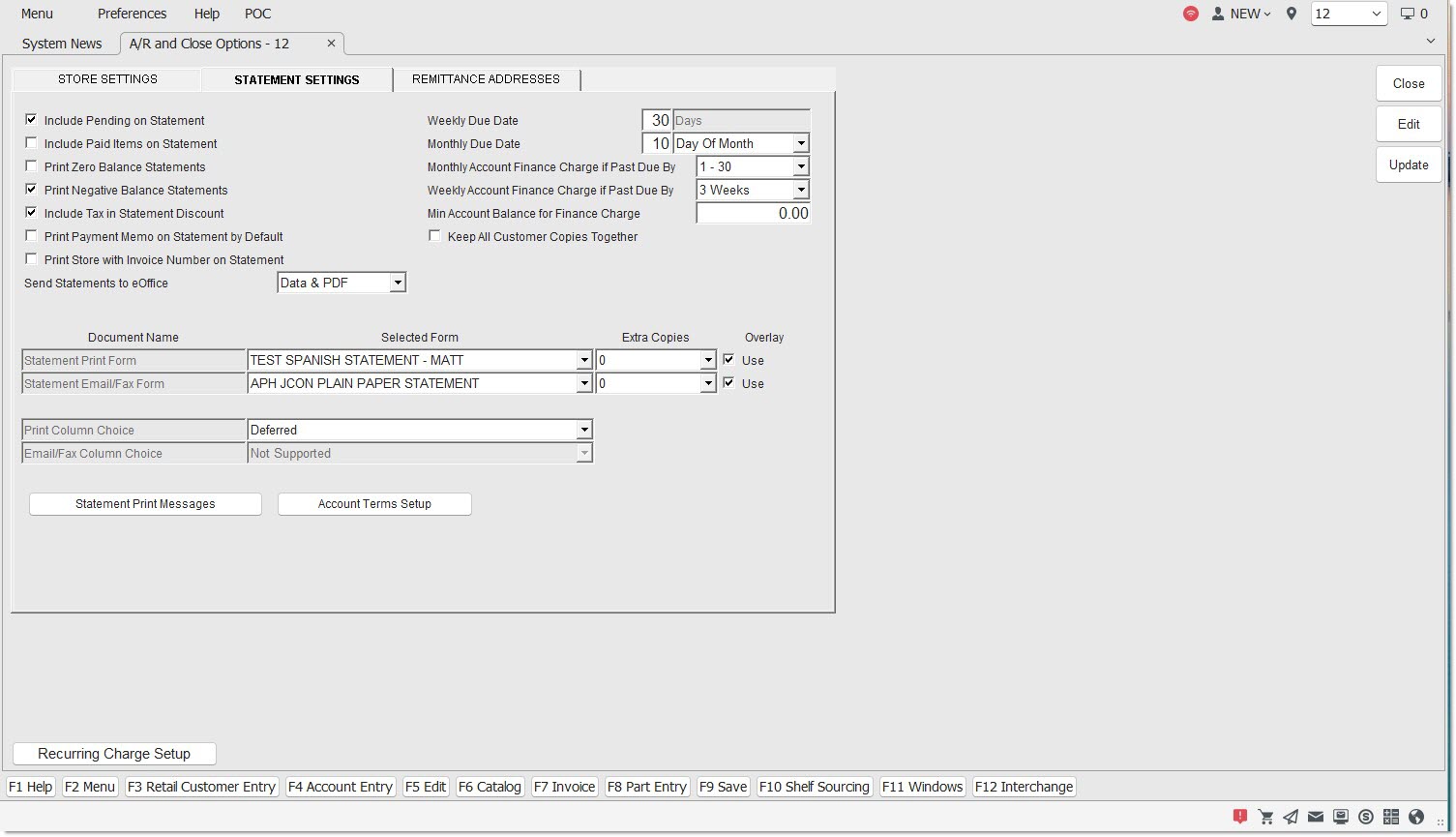Open the Preferences menu
Image resolution: width=1456 pixels, height=837 pixels.
click(x=132, y=14)
